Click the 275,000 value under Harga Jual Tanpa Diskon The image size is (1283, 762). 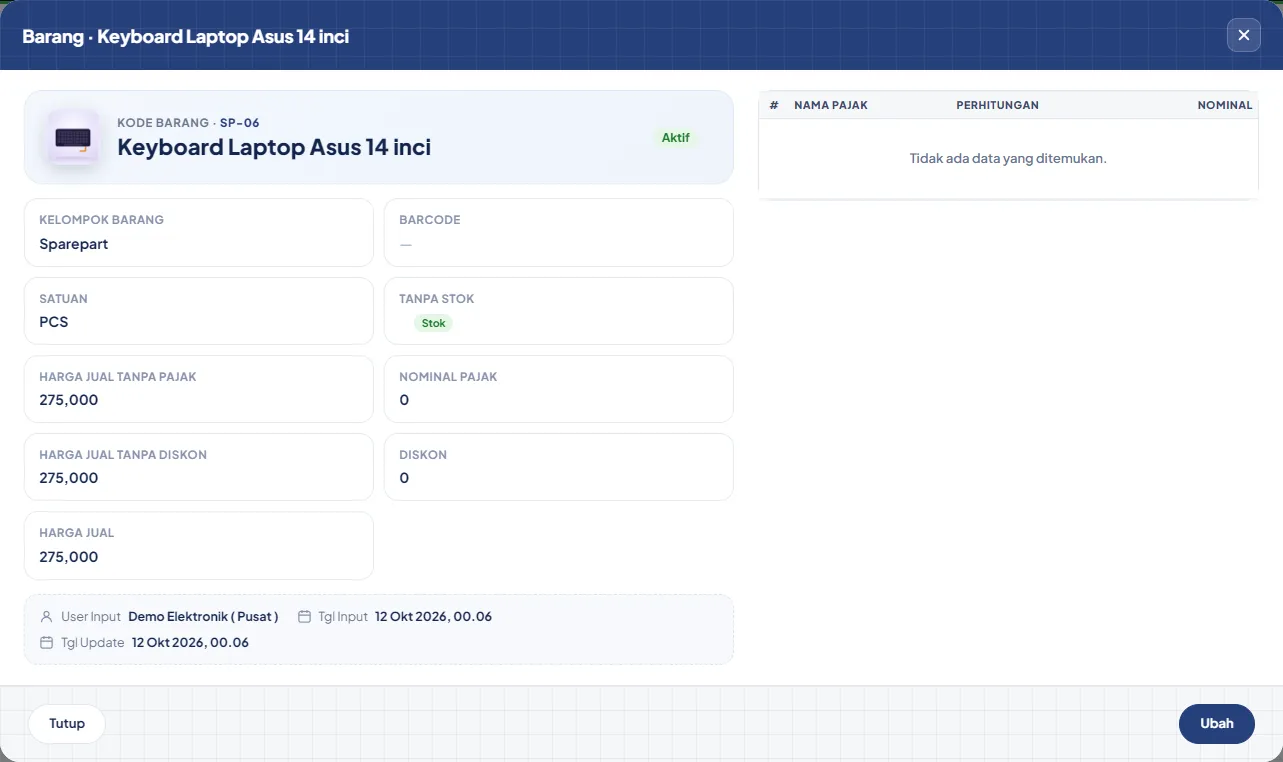coord(69,478)
